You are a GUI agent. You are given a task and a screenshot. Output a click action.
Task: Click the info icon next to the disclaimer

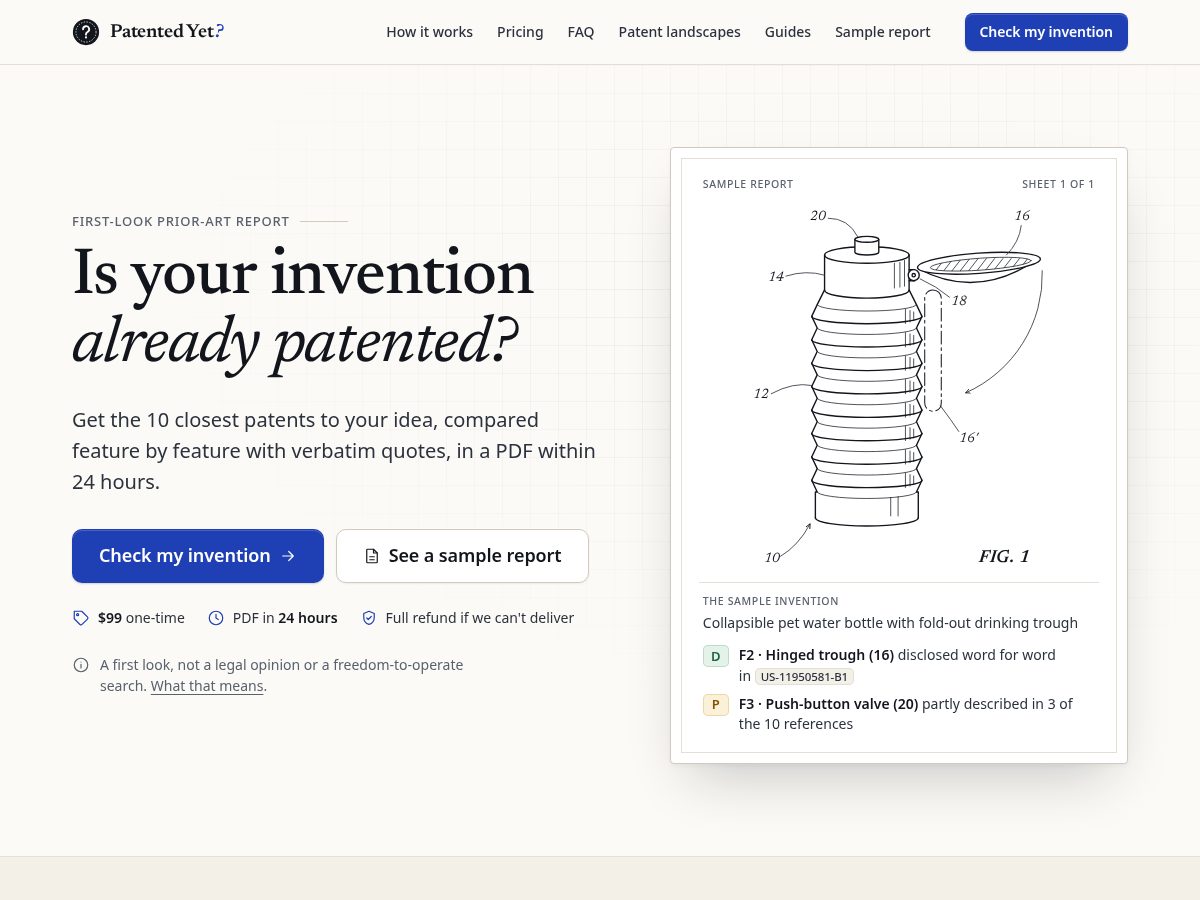click(81, 665)
